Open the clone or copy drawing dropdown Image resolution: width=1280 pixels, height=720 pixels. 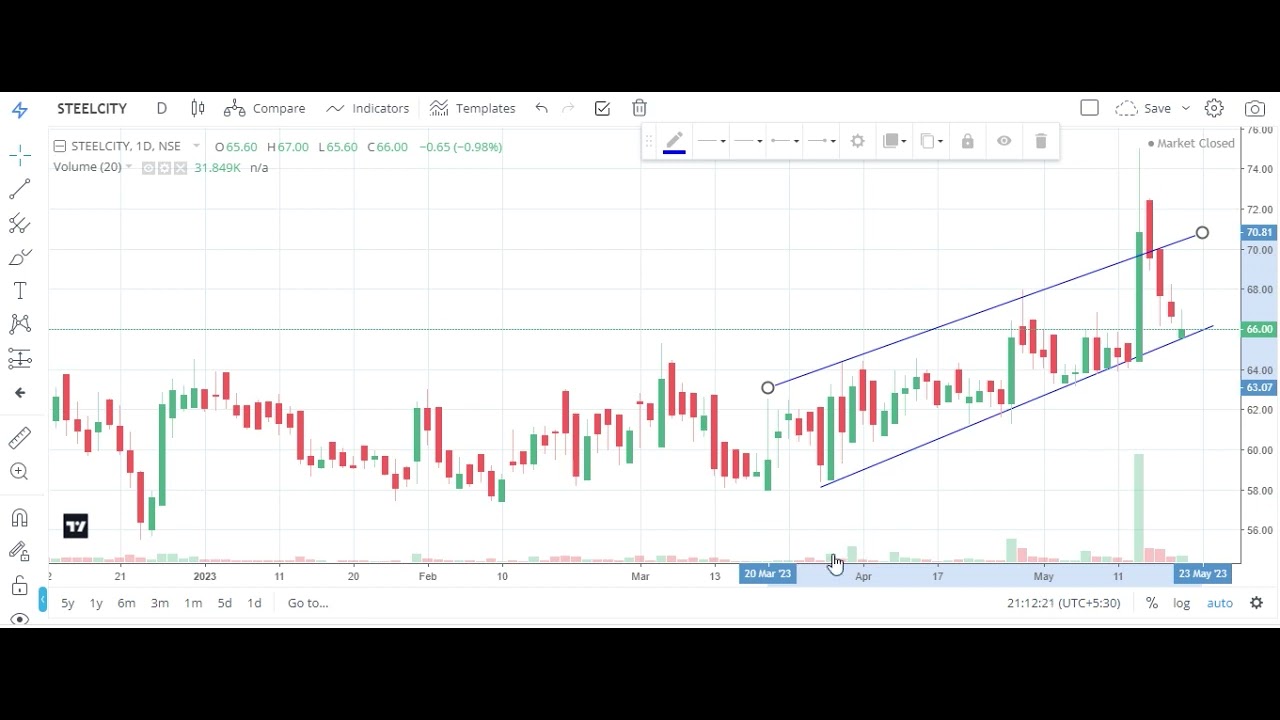tap(931, 142)
